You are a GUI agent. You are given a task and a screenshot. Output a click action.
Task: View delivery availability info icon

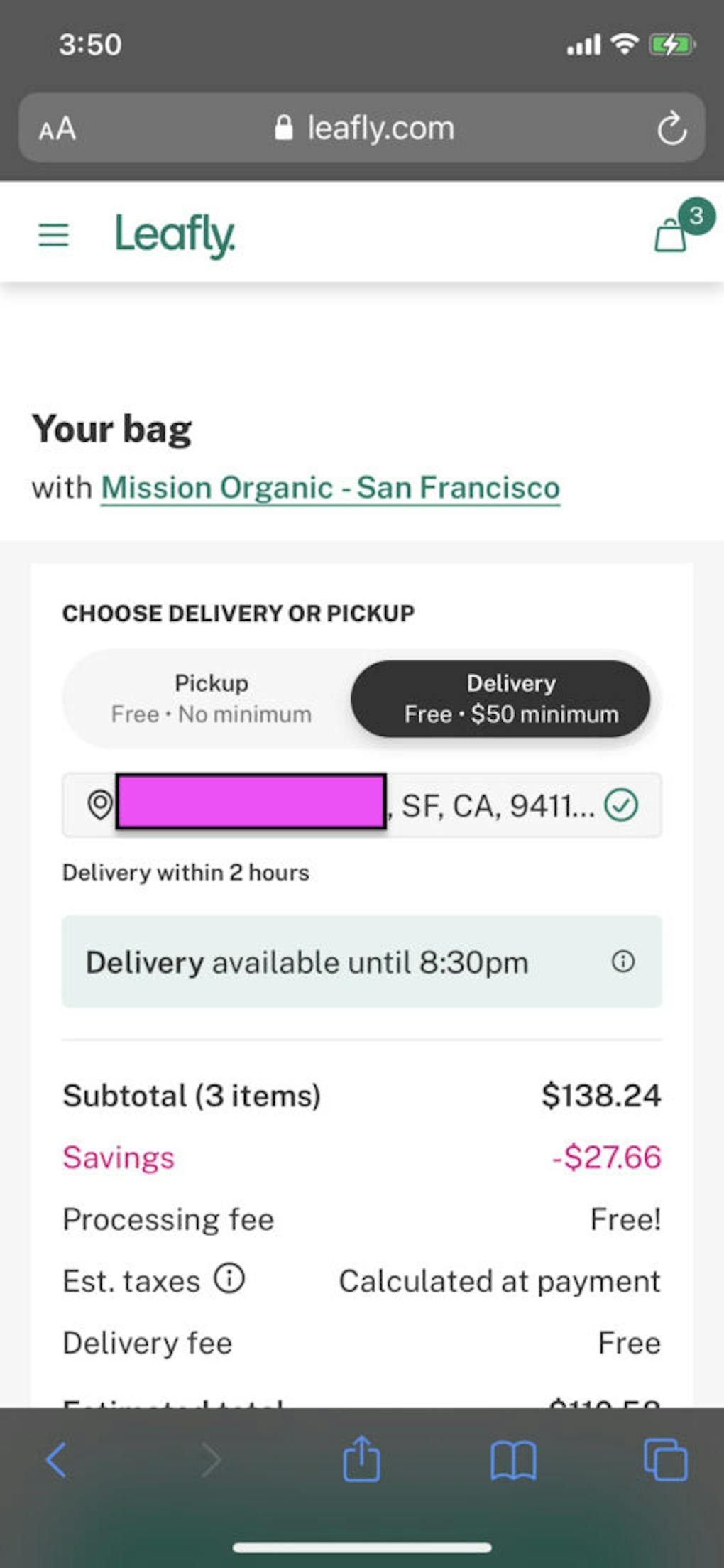click(622, 962)
